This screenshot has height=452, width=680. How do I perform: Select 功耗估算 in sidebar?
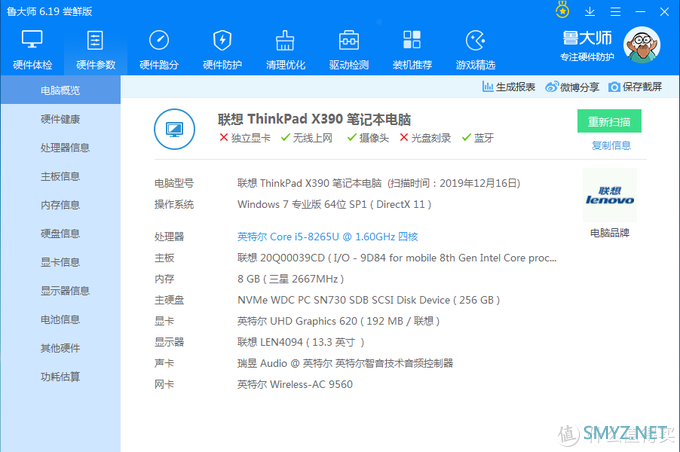60,377
